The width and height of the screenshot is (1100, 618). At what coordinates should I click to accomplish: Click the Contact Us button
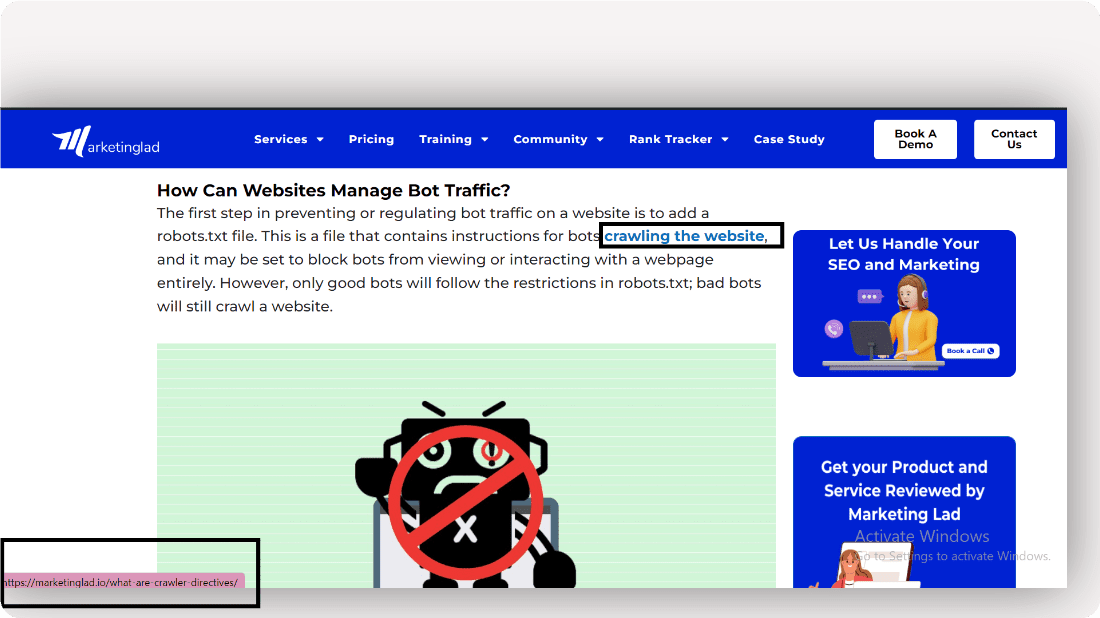tap(1014, 139)
